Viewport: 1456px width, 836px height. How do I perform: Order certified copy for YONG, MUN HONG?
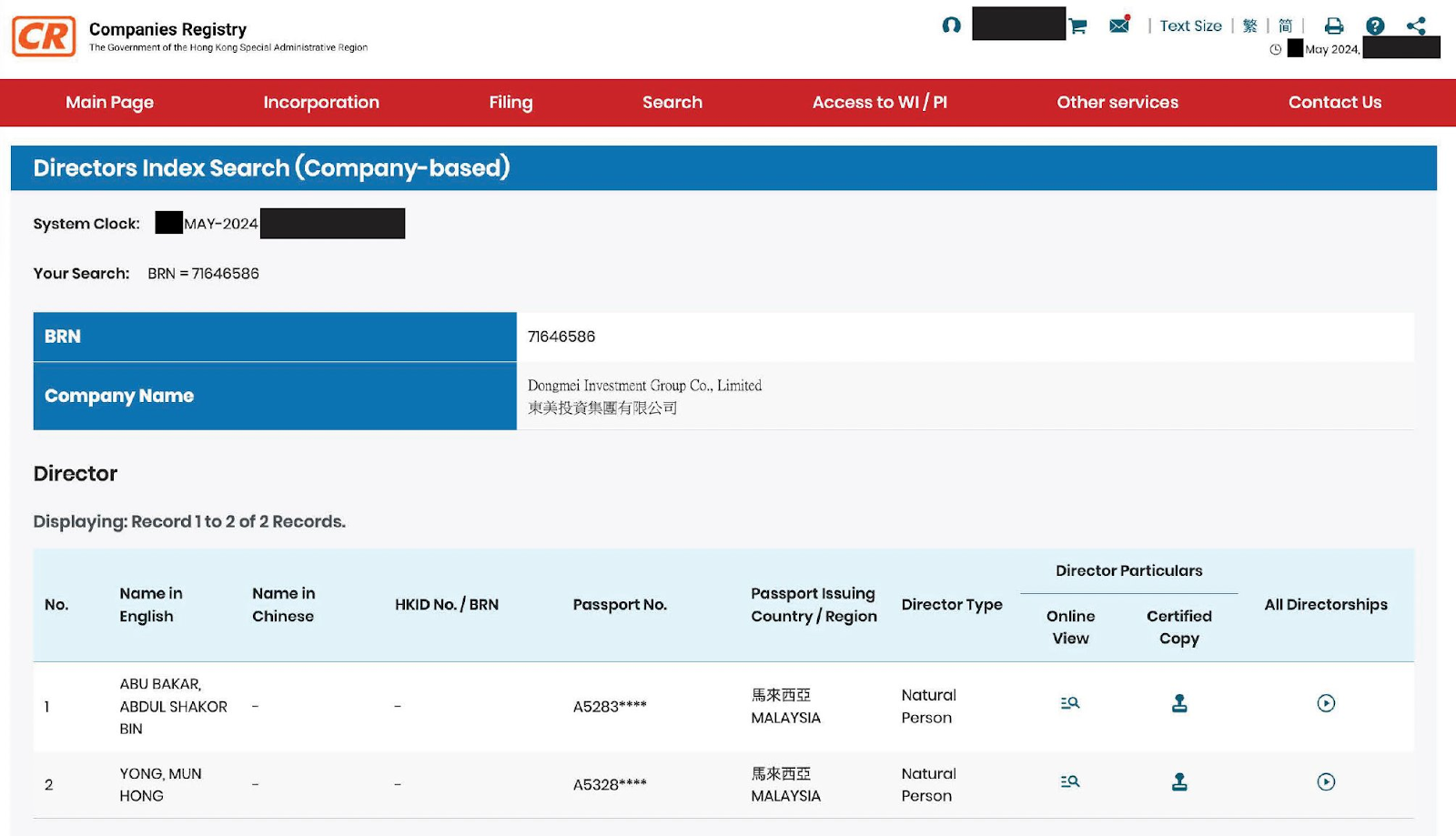point(1179,781)
